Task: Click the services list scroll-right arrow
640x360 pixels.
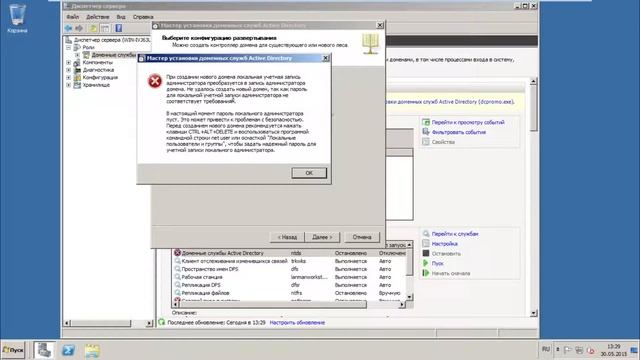Action: tap(402, 304)
